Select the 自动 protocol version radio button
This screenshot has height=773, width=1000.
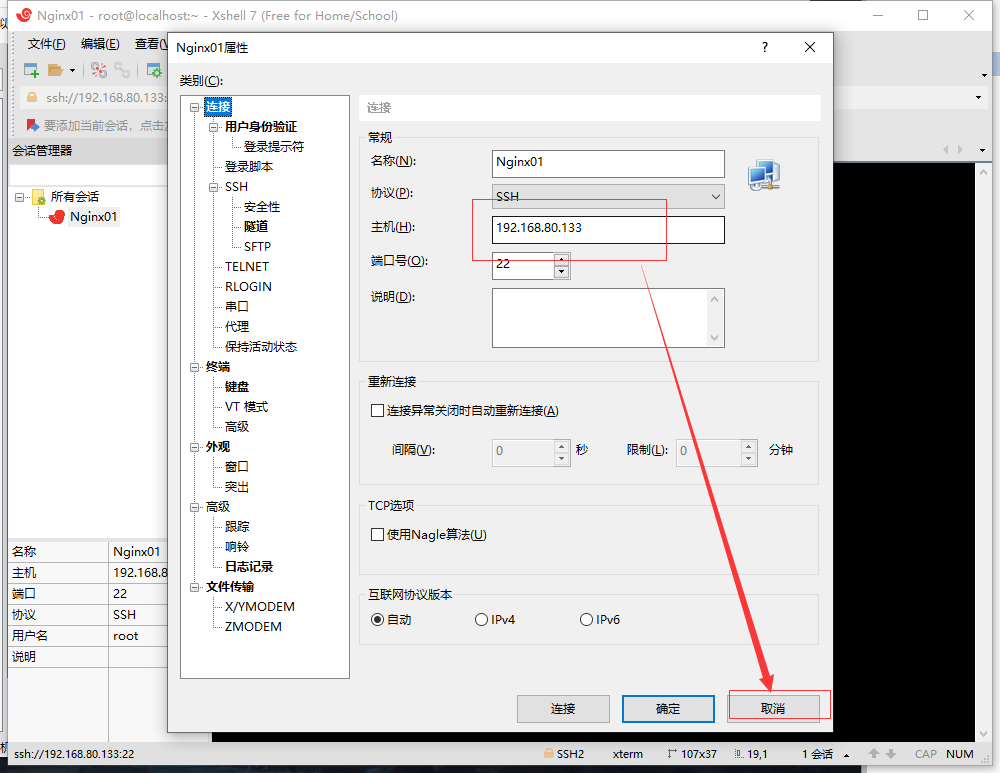click(x=377, y=619)
